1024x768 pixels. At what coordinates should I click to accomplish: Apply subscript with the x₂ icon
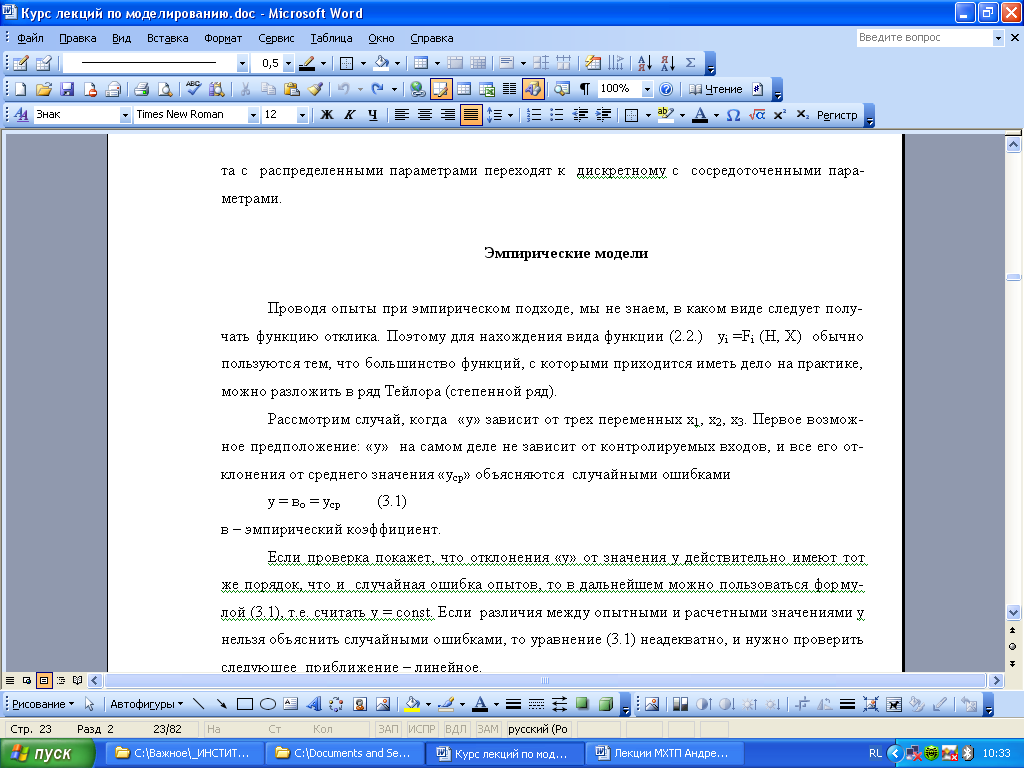click(802, 115)
